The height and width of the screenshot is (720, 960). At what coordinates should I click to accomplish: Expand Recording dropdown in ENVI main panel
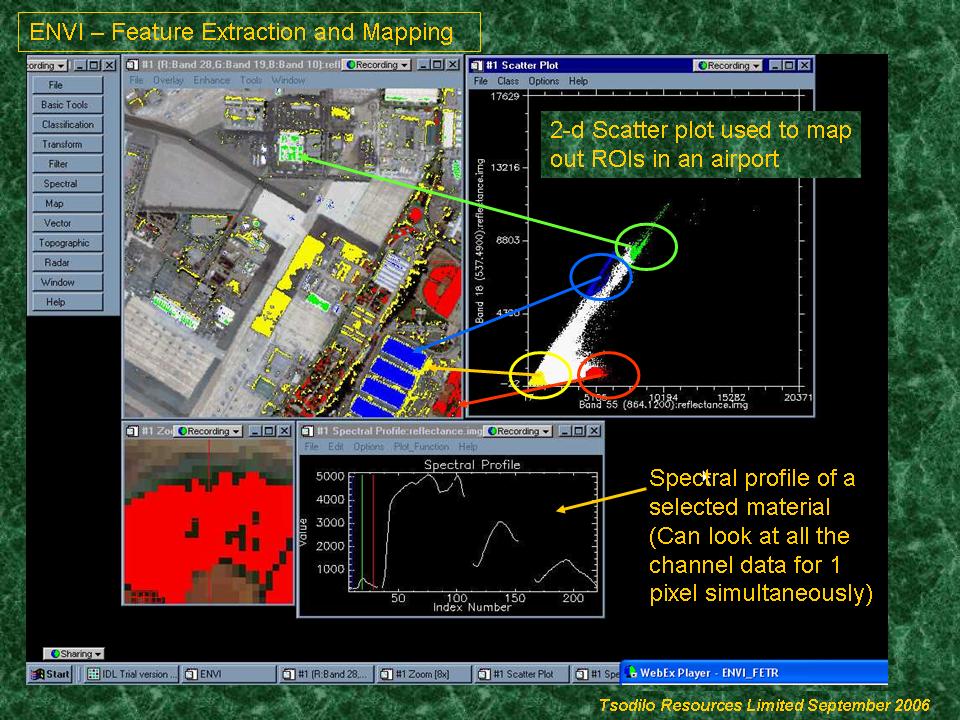pos(47,66)
